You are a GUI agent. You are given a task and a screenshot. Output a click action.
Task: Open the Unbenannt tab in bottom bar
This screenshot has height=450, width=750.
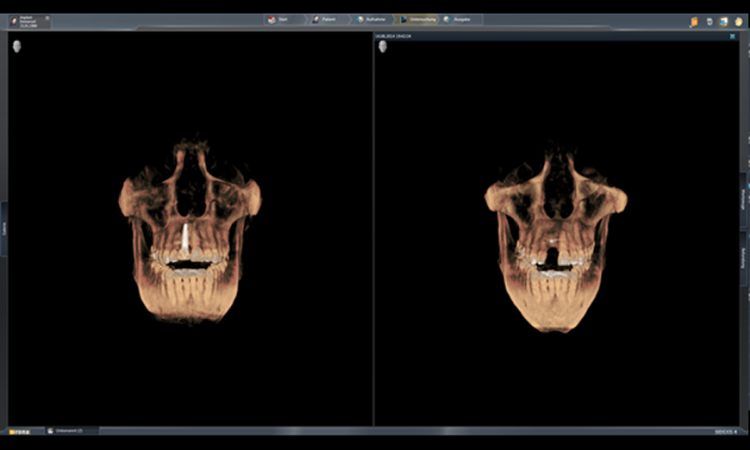[73, 431]
